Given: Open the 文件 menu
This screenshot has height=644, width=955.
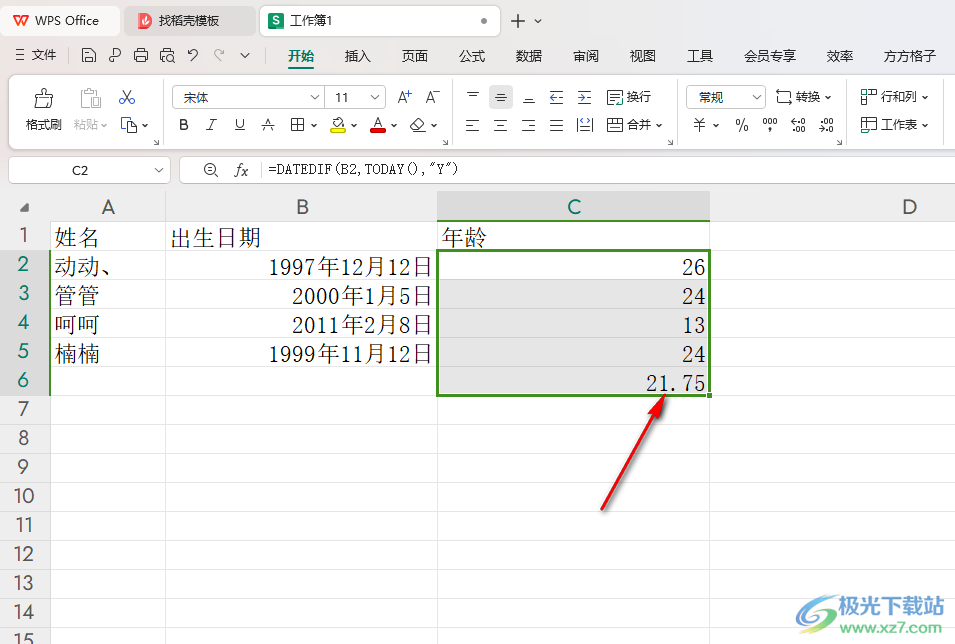Looking at the screenshot, I should click(36, 55).
